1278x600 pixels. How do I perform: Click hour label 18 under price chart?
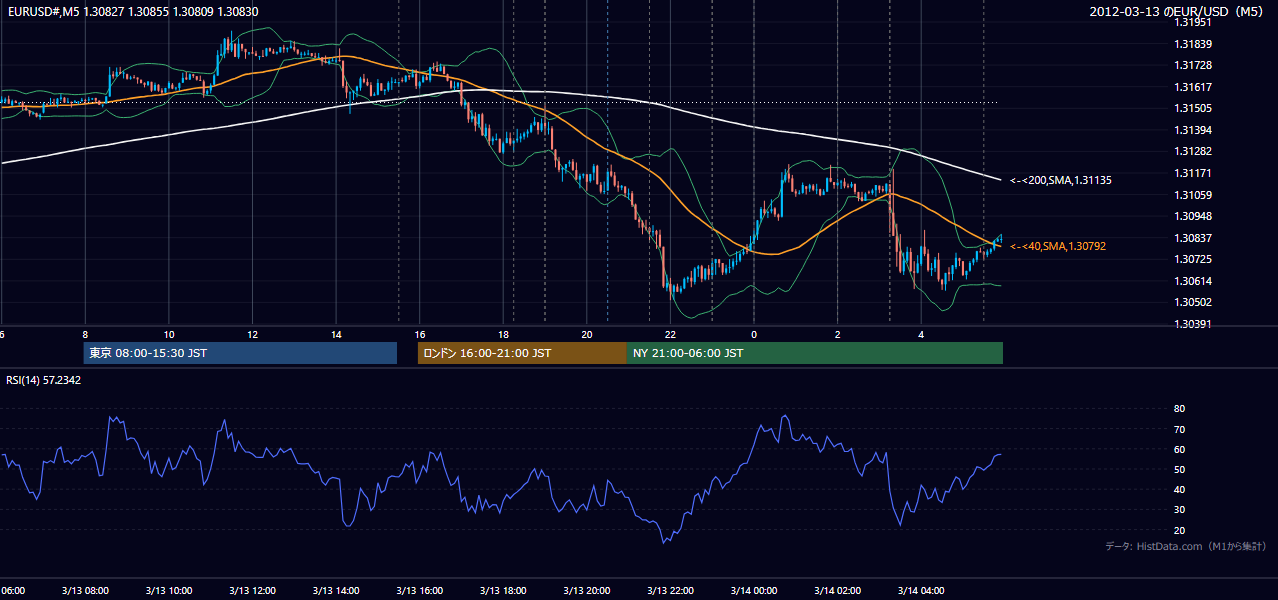pos(504,334)
